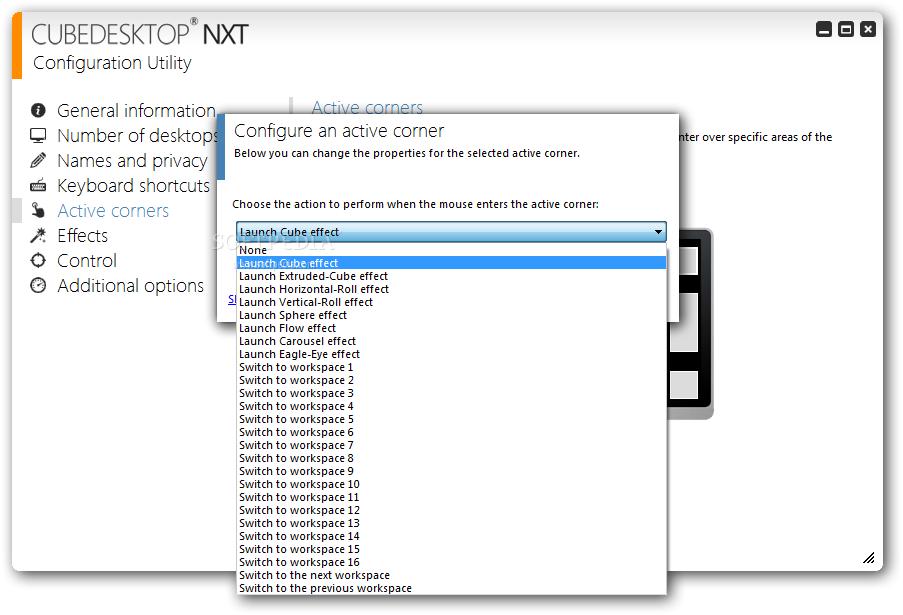Image resolution: width=903 pixels, height=615 pixels.
Task: Click the Number of desktops monitor icon
Action: point(38,135)
